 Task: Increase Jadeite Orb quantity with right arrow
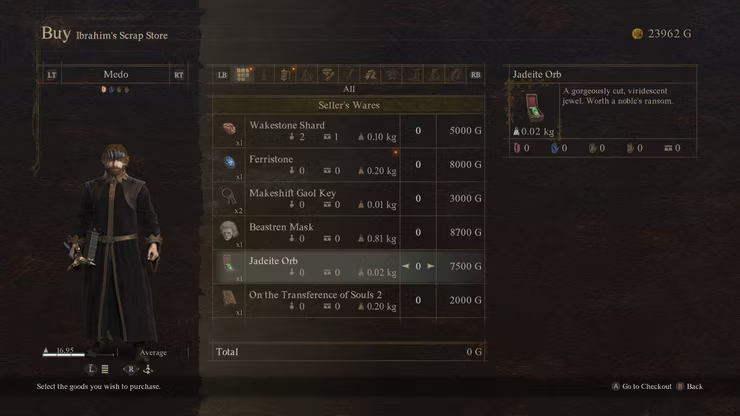pyautogui.click(x=430, y=266)
